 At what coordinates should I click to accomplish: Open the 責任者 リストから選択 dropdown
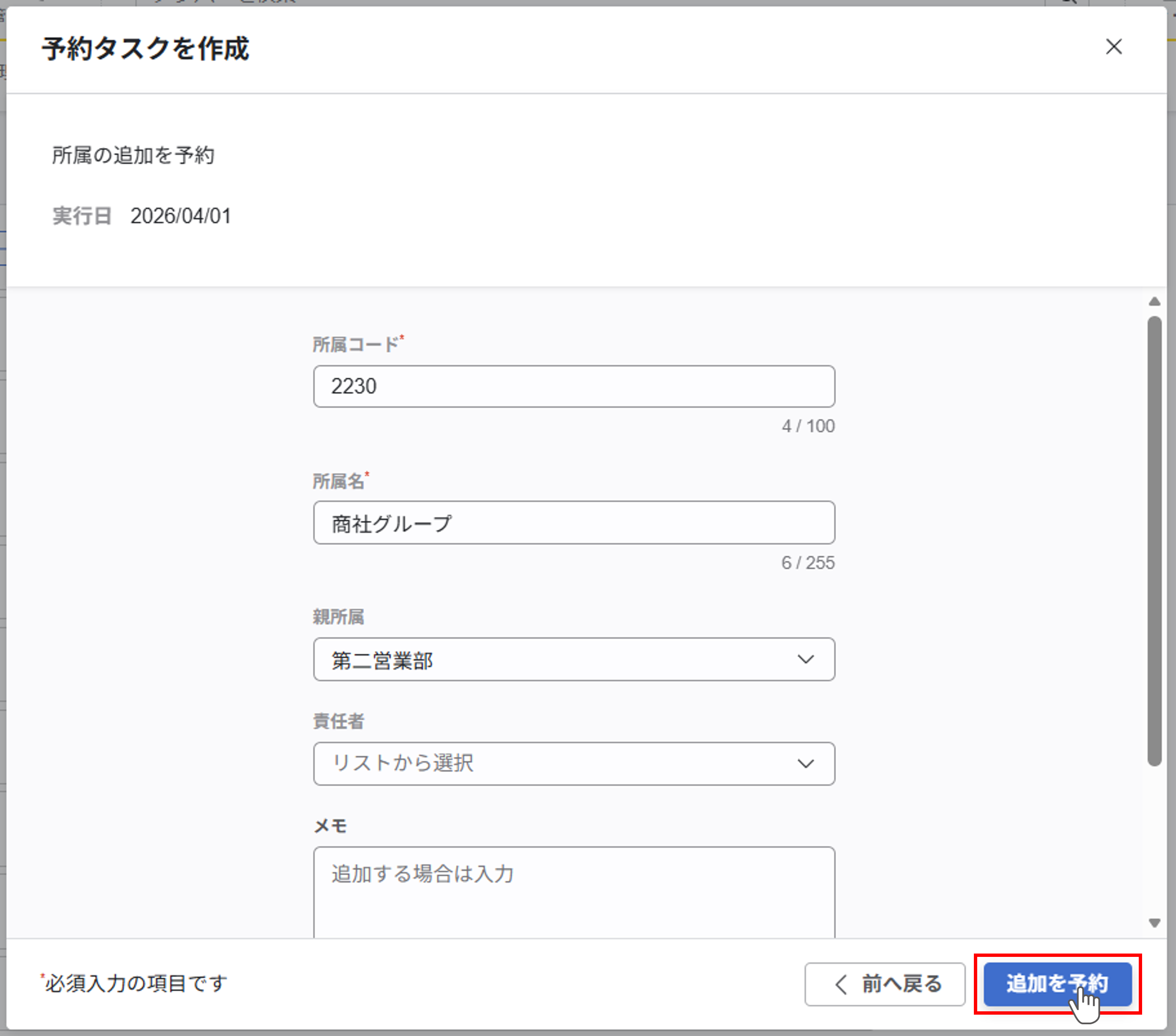coord(552,764)
